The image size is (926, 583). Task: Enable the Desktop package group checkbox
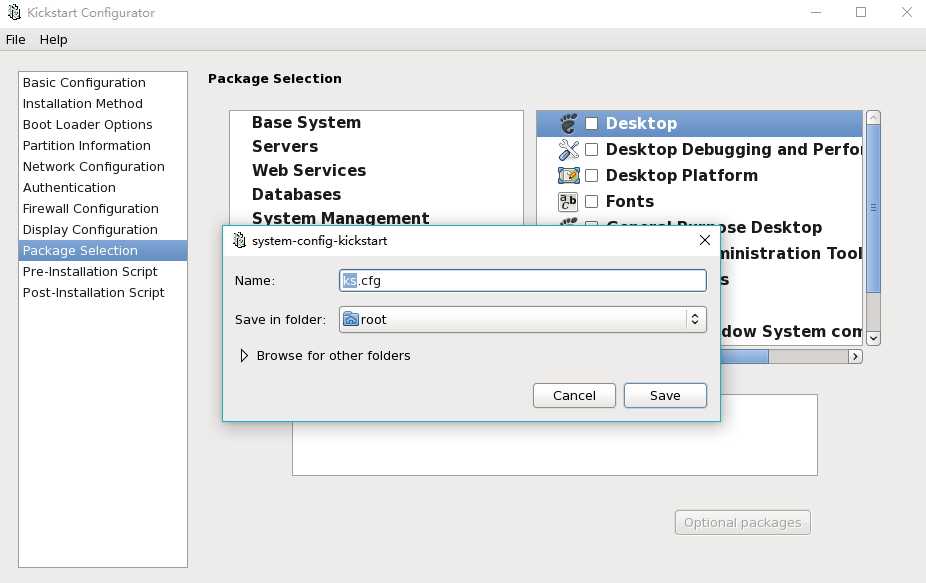(591, 123)
